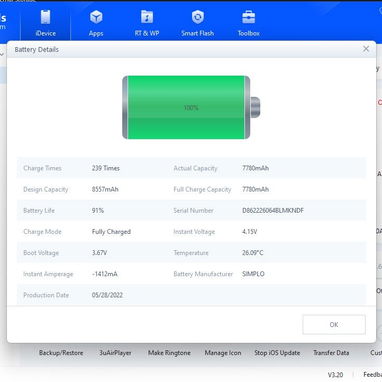Select instant voltage value 4.15V
Screen dimensions: 382x382
[x=250, y=232]
